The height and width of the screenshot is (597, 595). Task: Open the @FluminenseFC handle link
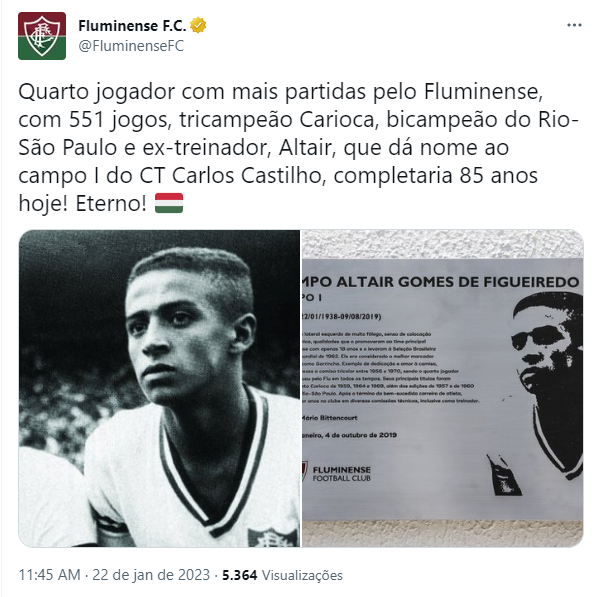pyautogui.click(x=131, y=46)
